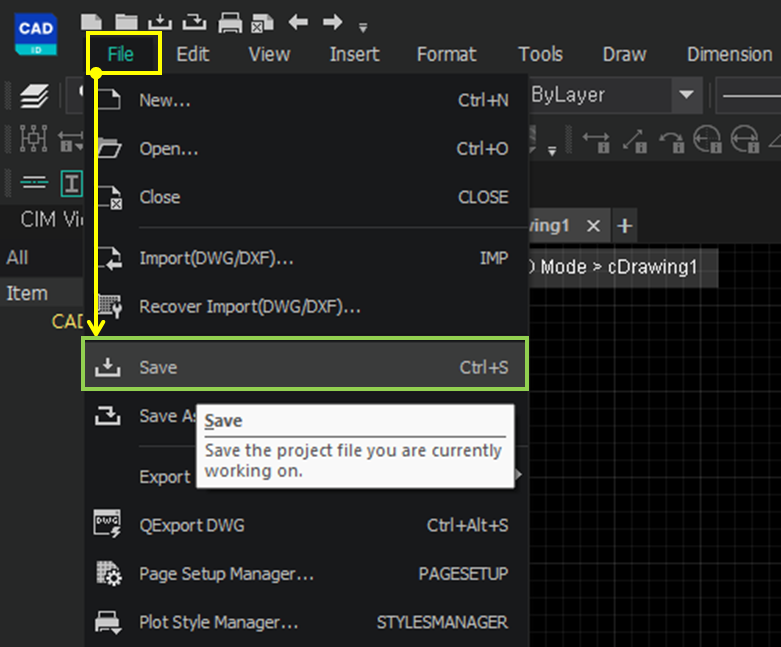Select the CAD tree item
781x647 pixels.
coord(67,321)
